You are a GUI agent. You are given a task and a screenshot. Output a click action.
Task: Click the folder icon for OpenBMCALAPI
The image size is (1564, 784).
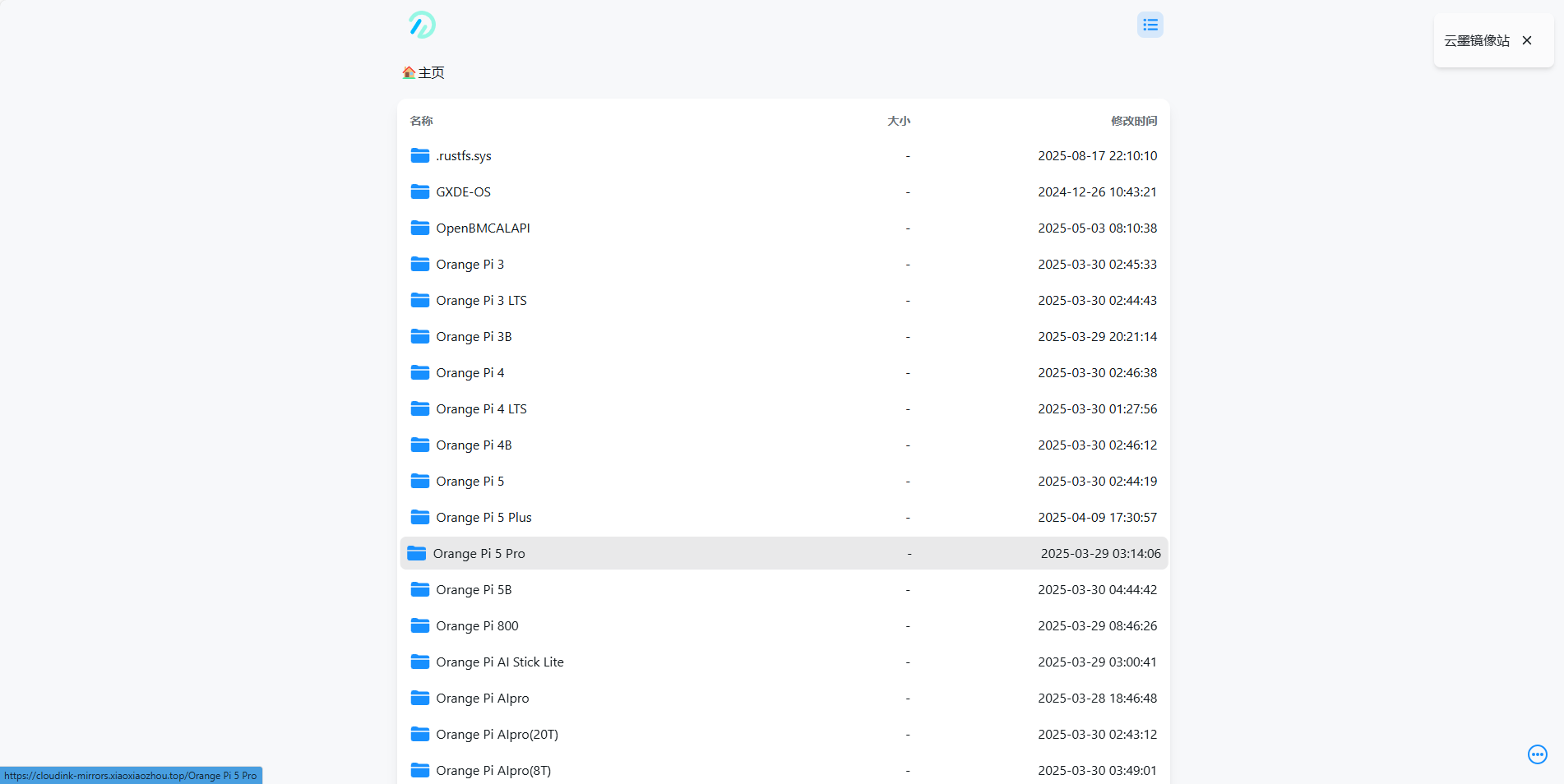click(420, 228)
